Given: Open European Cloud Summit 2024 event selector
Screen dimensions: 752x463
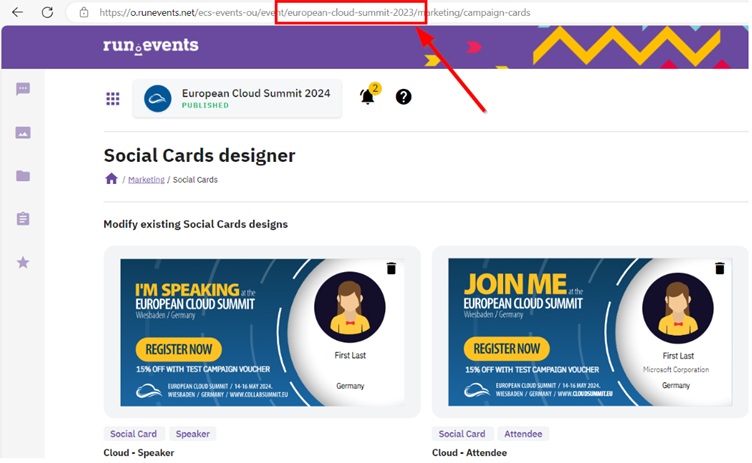Looking at the screenshot, I should click(x=237, y=98).
